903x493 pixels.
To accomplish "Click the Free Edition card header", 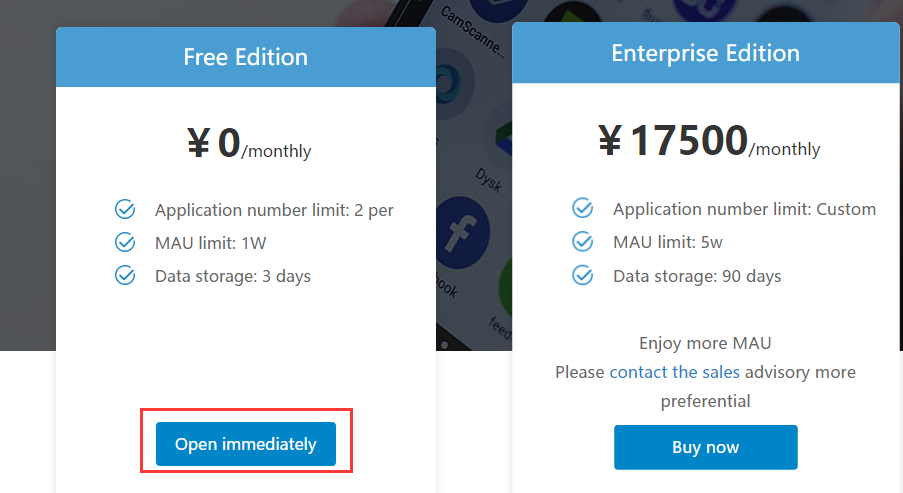I will point(246,57).
